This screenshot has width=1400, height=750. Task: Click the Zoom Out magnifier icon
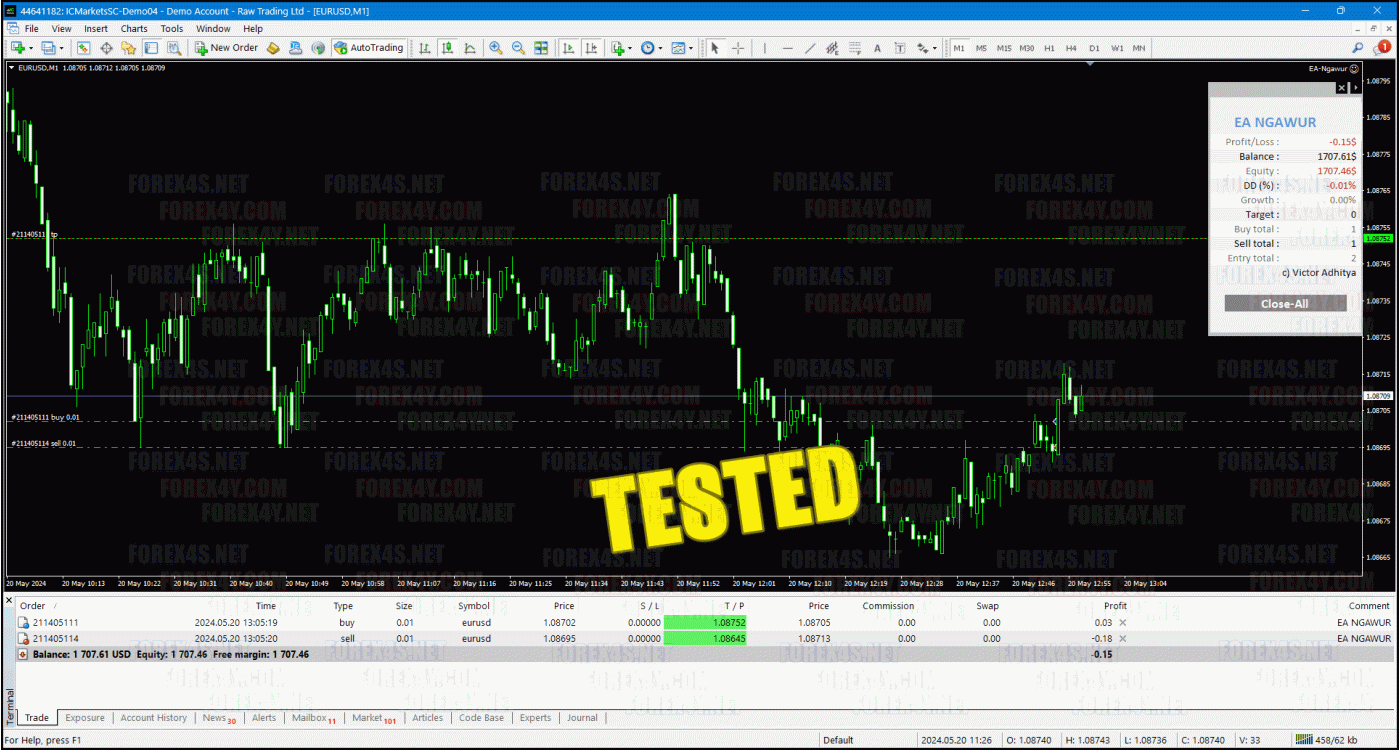pyautogui.click(x=518, y=48)
